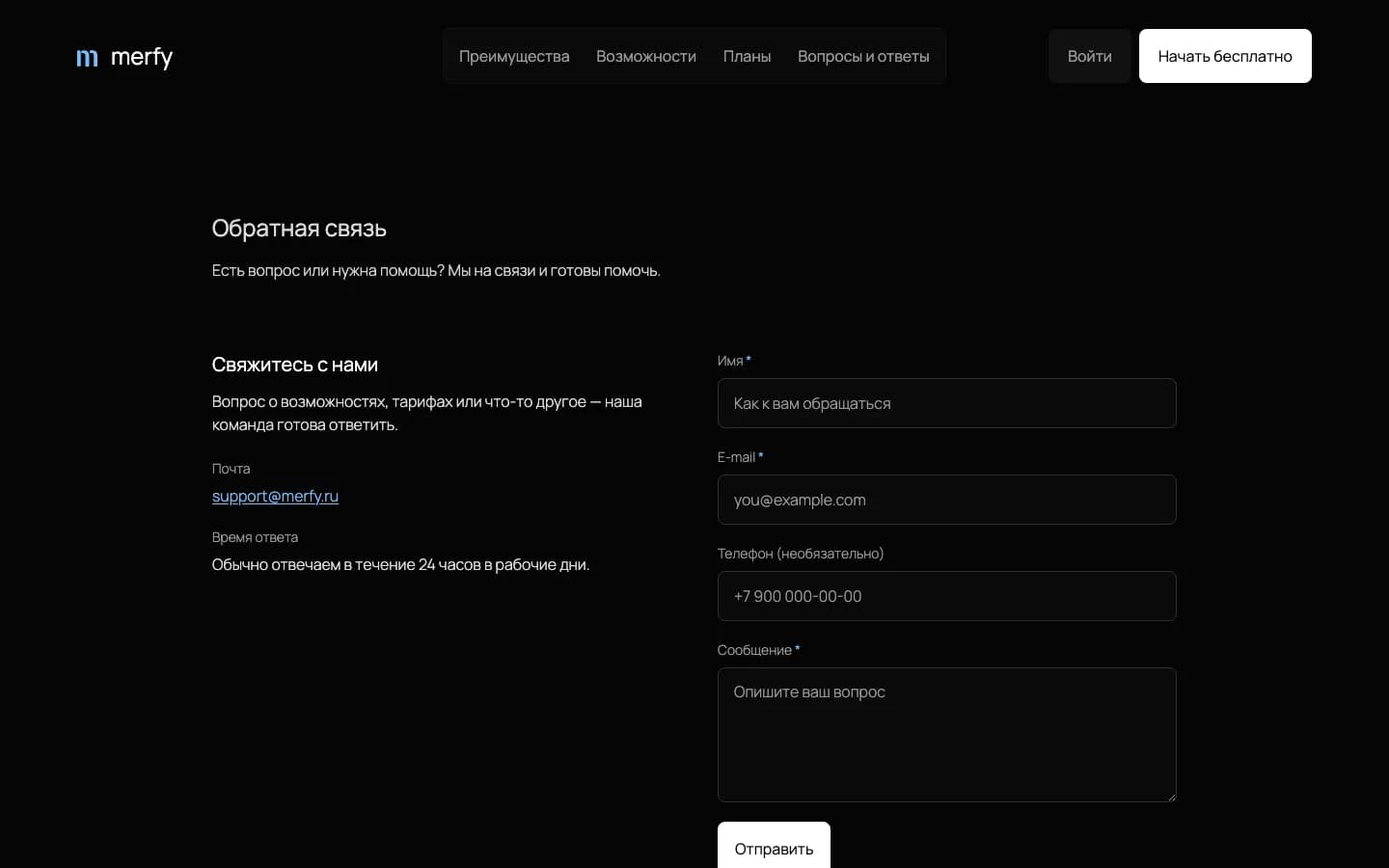The height and width of the screenshot is (868, 1389).
Task: Click the Имя field label
Action: pyautogui.click(x=734, y=361)
